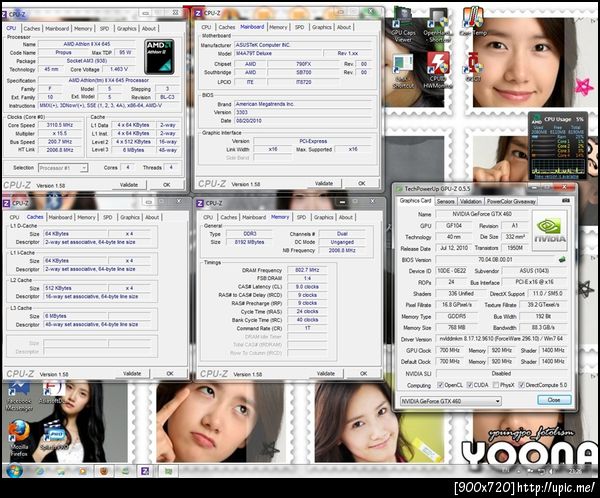Click the Windows Start orb
This screenshot has width=600, height=498.
(x=14, y=470)
